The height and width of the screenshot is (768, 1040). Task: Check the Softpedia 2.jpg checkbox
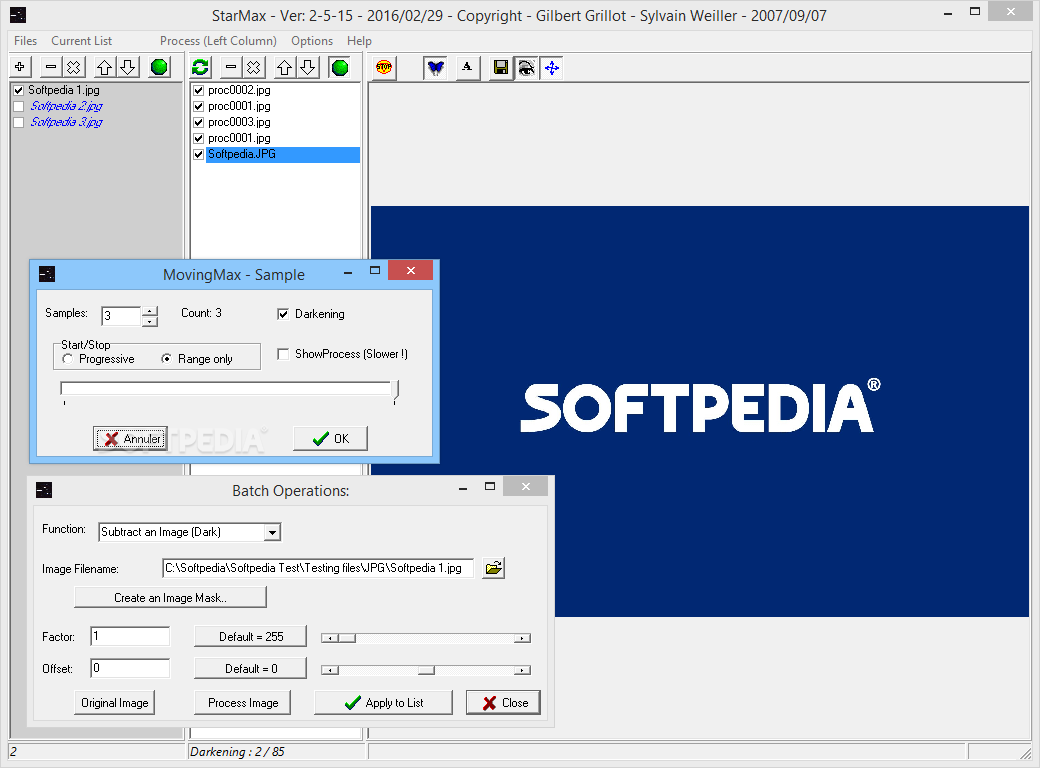pyautogui.click(x=19, y=106)
